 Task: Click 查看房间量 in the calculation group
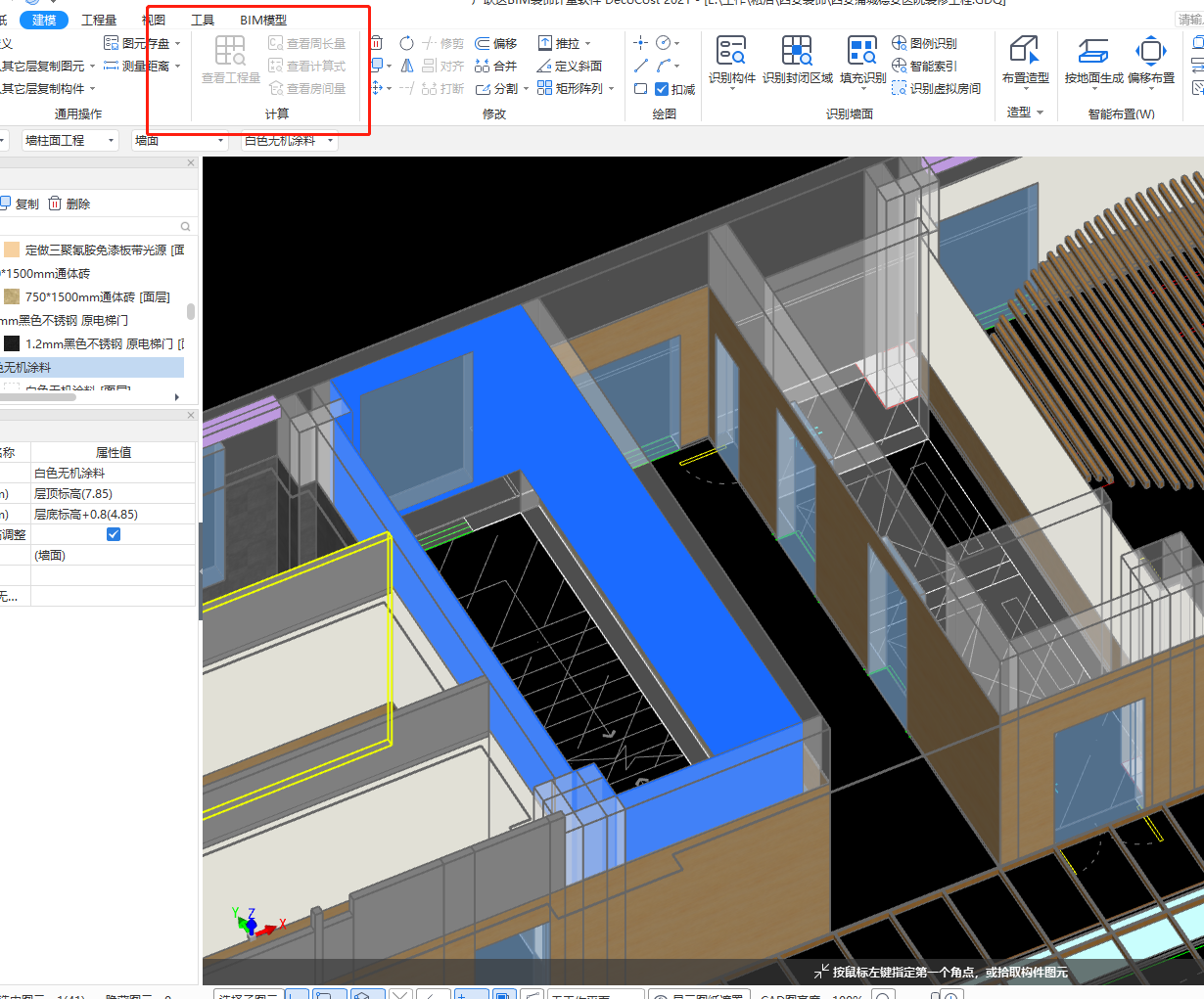pos(306,88)
